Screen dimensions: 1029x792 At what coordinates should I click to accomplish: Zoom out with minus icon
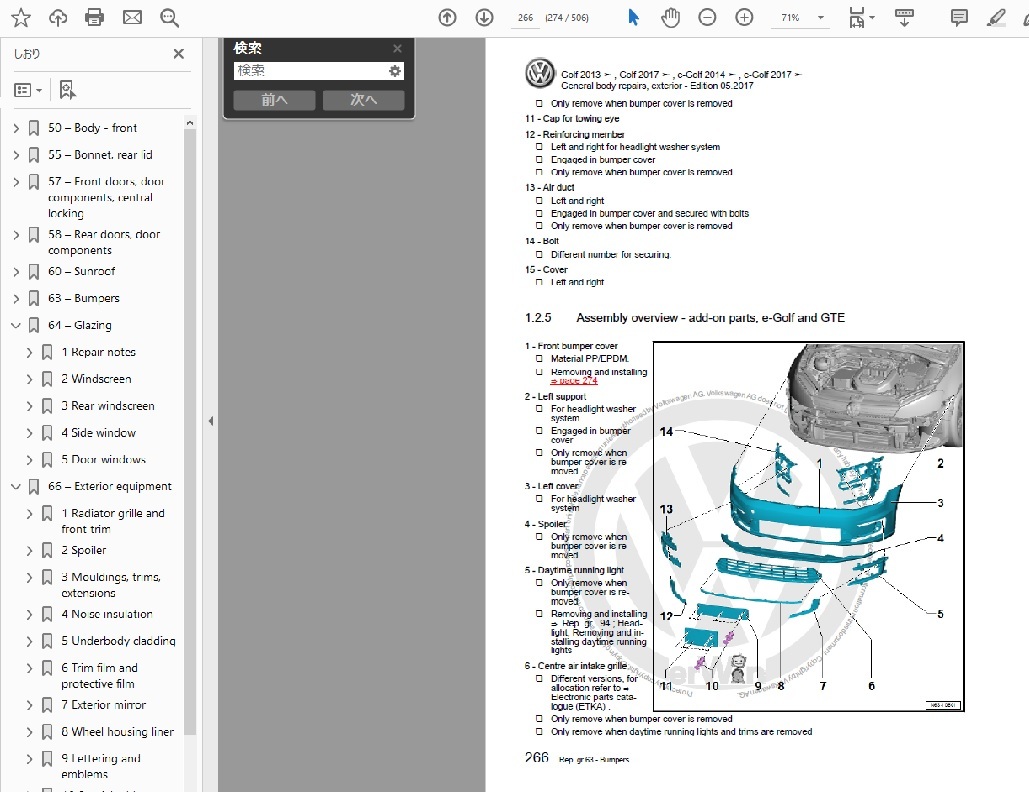707,18
